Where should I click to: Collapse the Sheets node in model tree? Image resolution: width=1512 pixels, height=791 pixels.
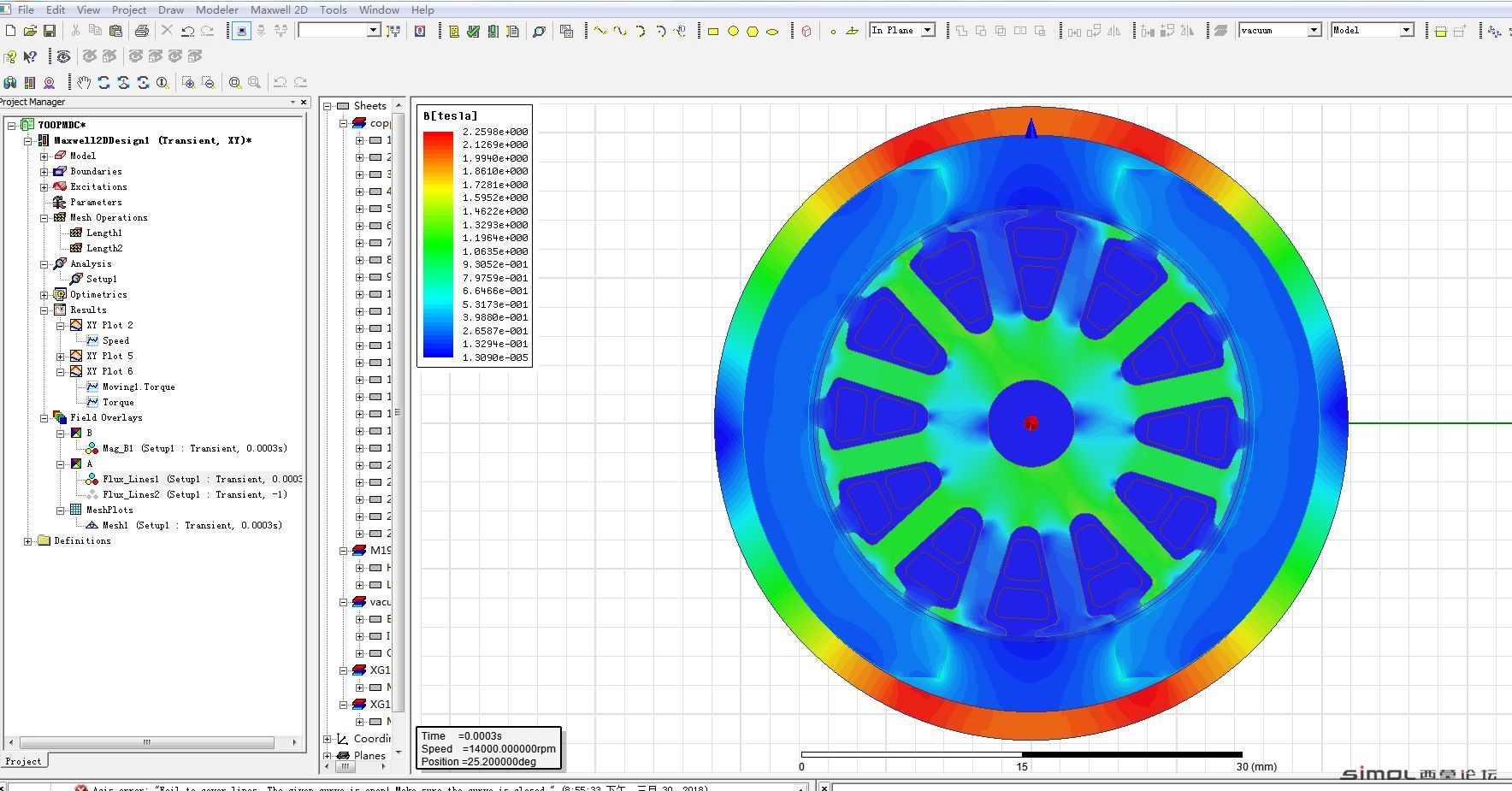(x=328, y=106)
